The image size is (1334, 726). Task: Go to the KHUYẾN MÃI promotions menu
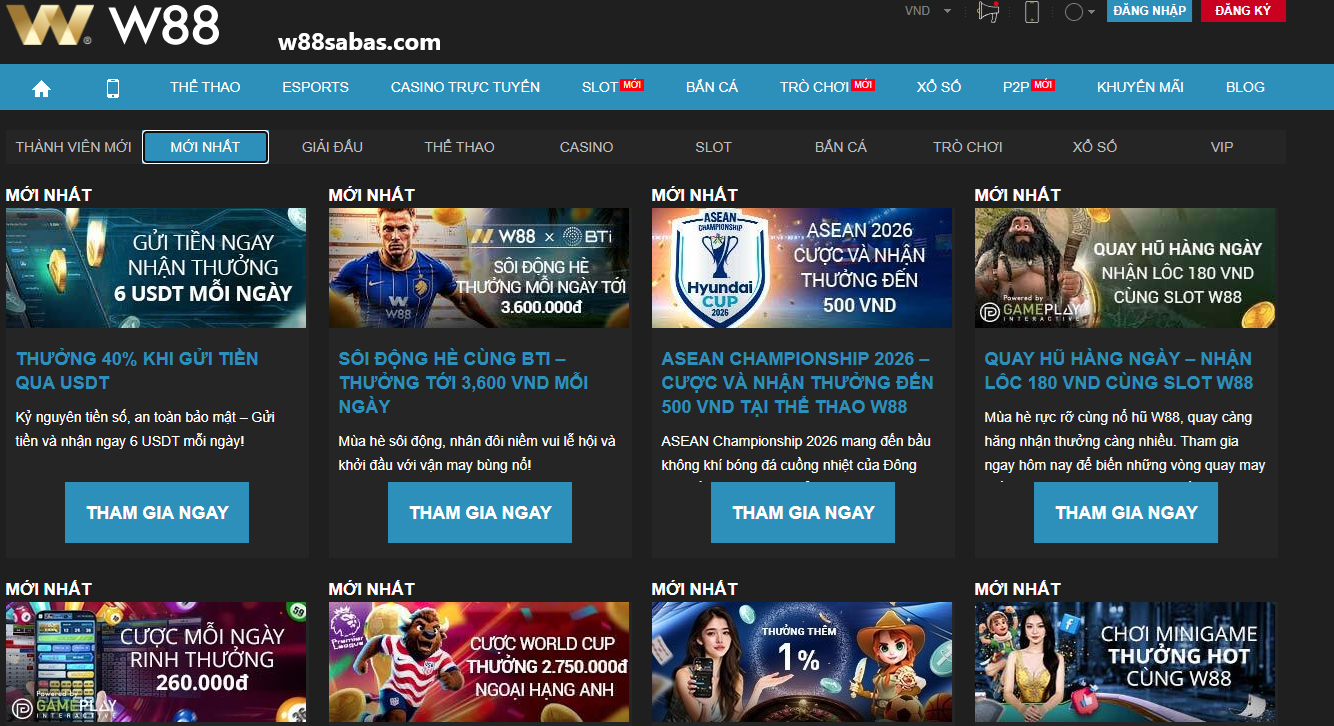point(1140,87)
